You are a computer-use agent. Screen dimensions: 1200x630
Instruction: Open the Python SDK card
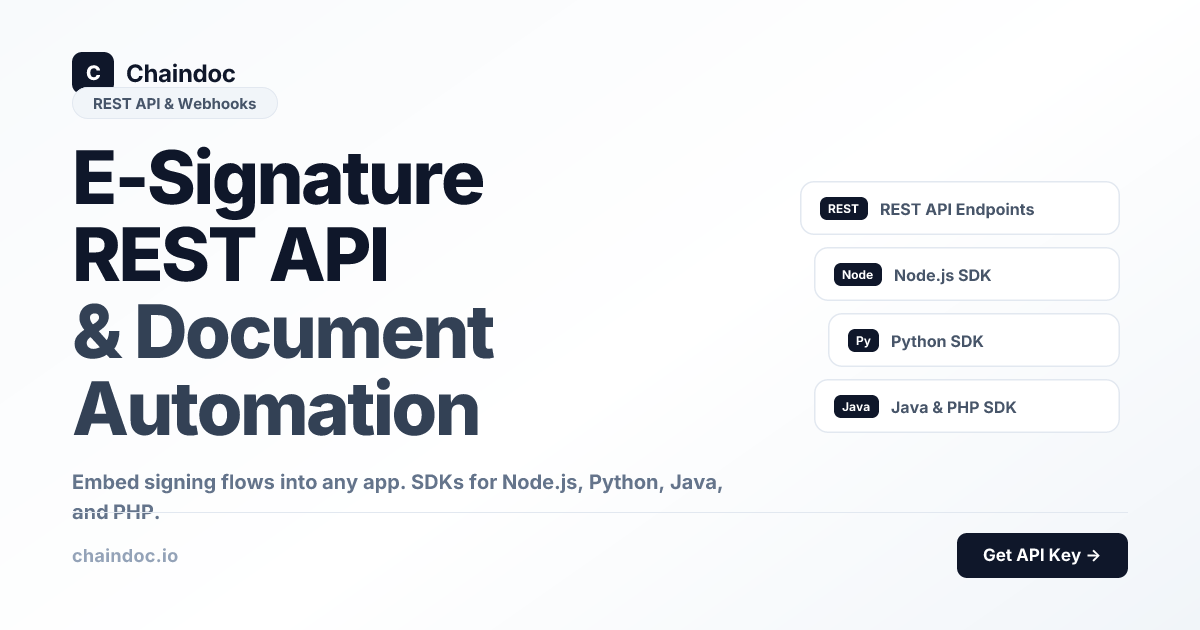pos(974,340)
